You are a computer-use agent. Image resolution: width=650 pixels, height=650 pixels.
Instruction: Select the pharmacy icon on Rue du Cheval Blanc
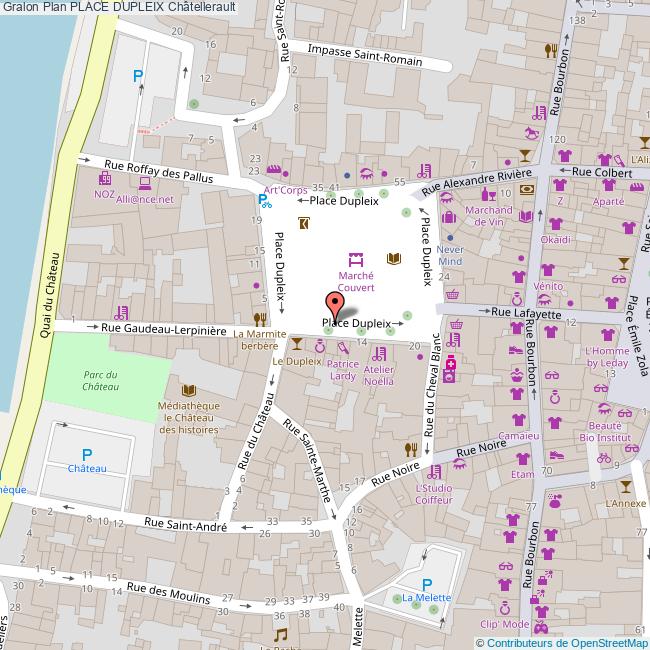point(451,366)
